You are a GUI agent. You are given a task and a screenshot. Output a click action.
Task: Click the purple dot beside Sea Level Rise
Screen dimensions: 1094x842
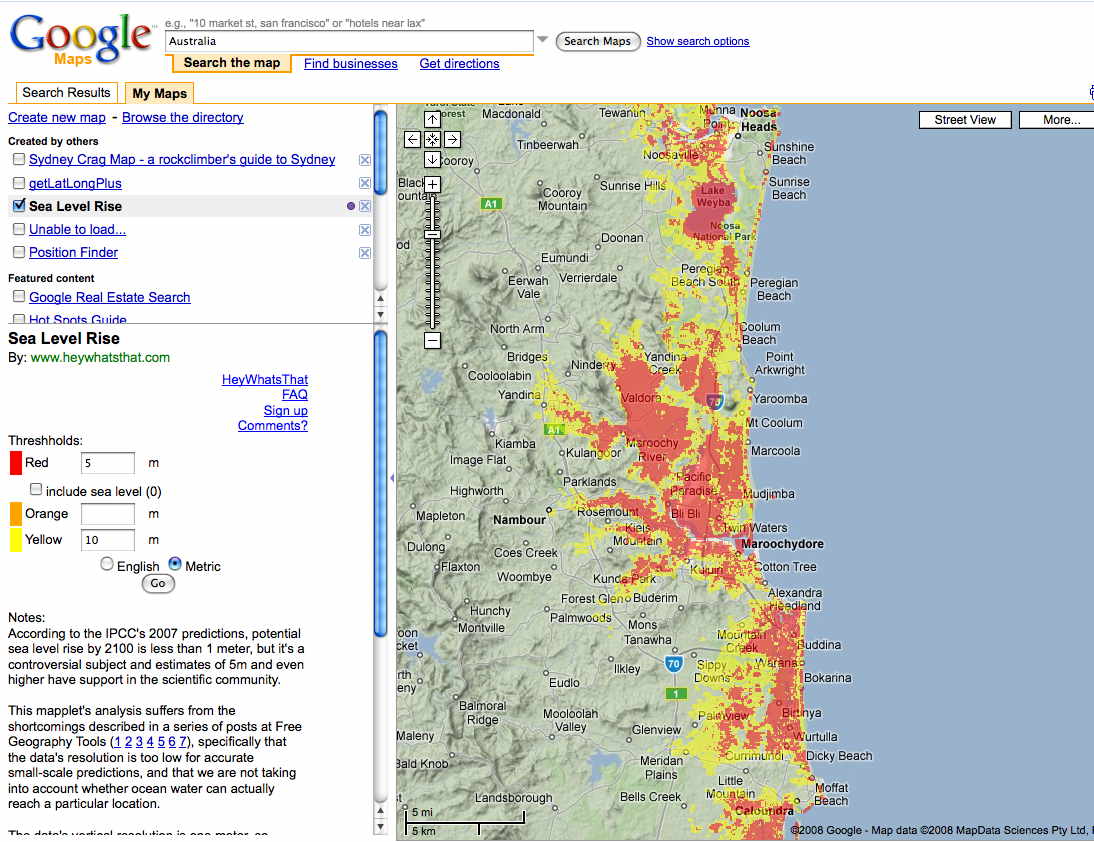point(350,206)
